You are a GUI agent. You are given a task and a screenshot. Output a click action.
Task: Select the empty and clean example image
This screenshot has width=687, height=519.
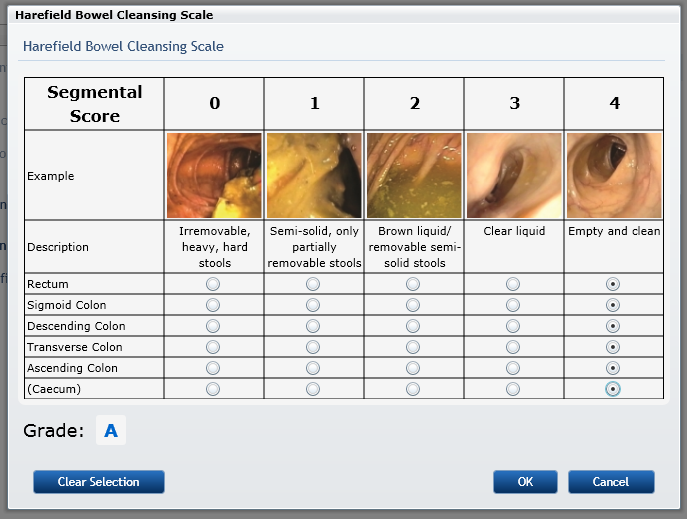click(614, 176)
